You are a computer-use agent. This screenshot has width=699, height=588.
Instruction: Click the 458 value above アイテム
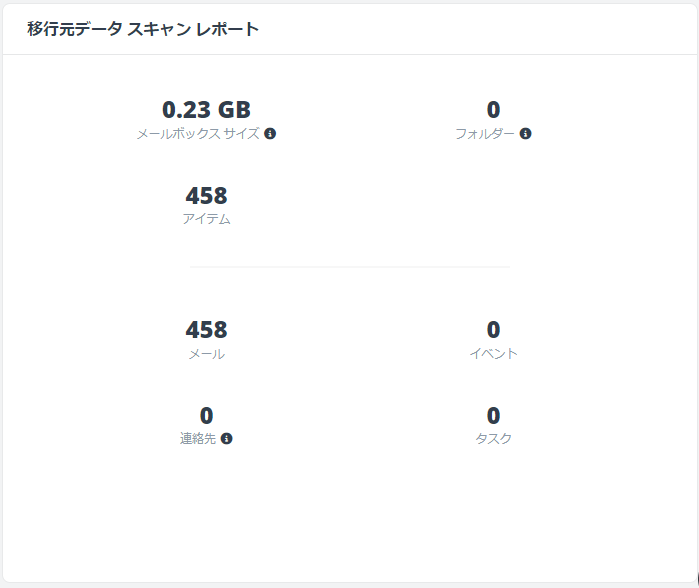coord(206,196)
